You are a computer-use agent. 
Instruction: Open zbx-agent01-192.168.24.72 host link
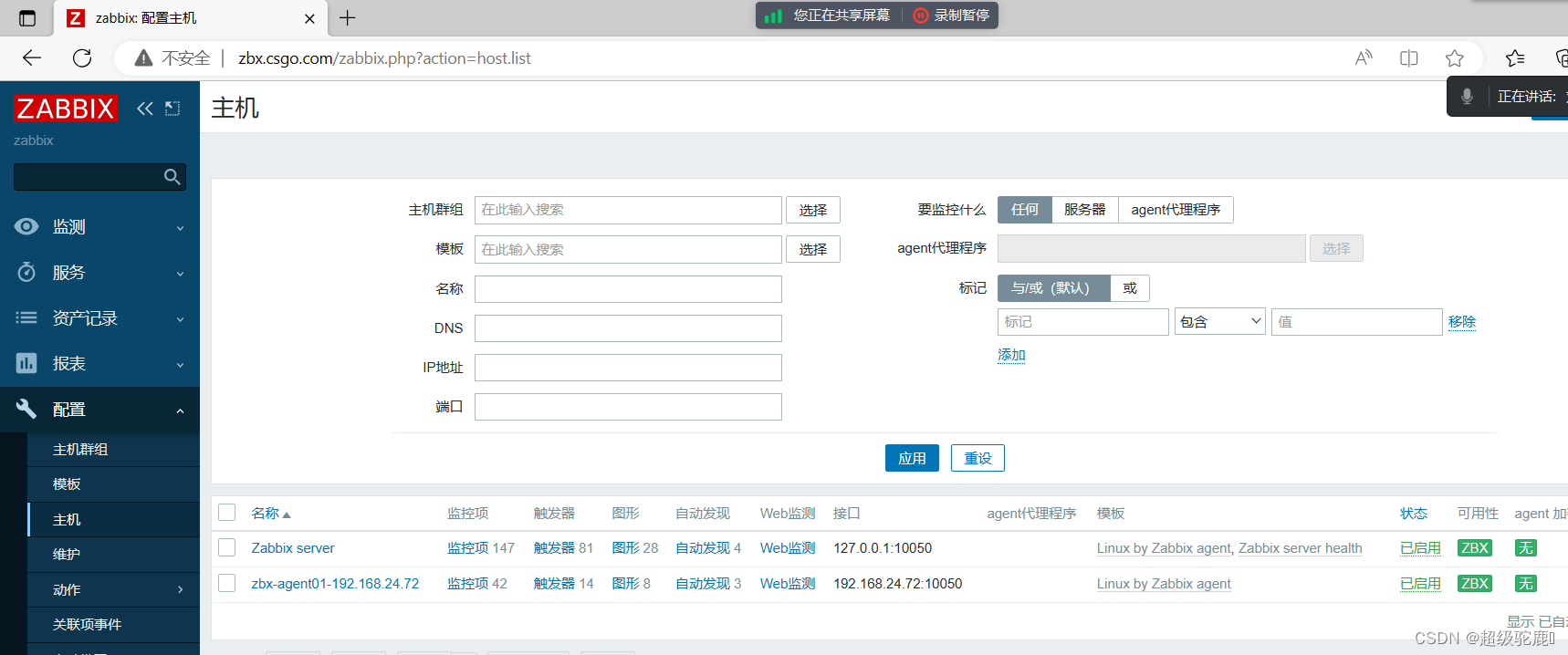(335, 584)
